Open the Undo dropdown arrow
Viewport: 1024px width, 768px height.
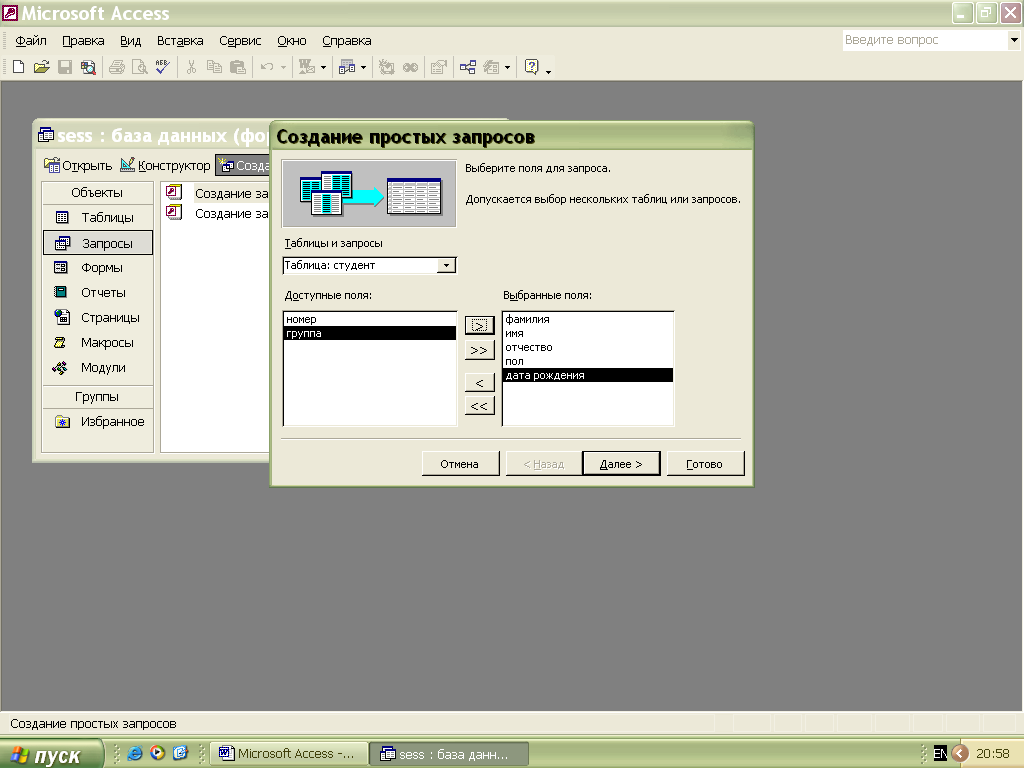pos(283,67)
